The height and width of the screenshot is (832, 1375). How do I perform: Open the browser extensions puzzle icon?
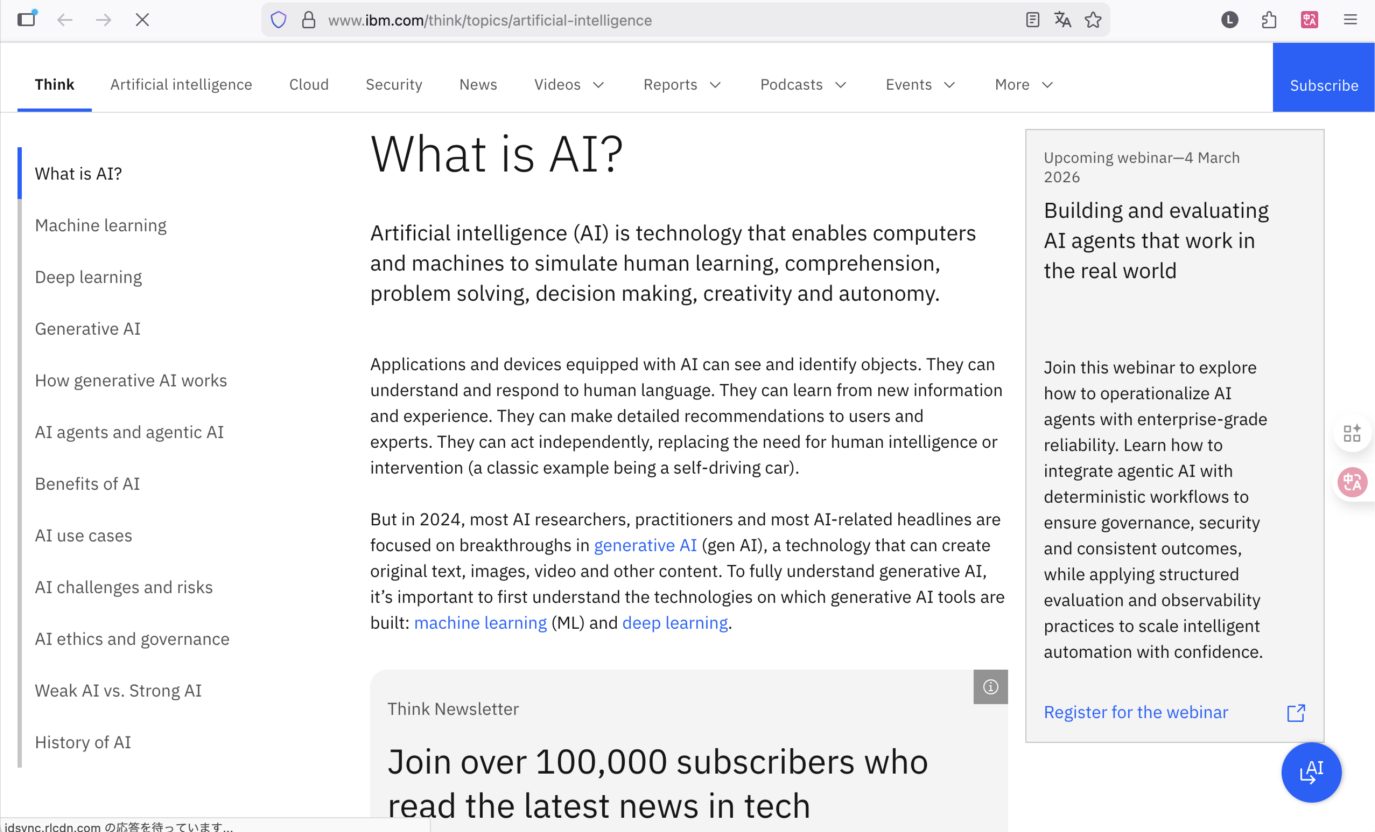tap(1269, 20)
